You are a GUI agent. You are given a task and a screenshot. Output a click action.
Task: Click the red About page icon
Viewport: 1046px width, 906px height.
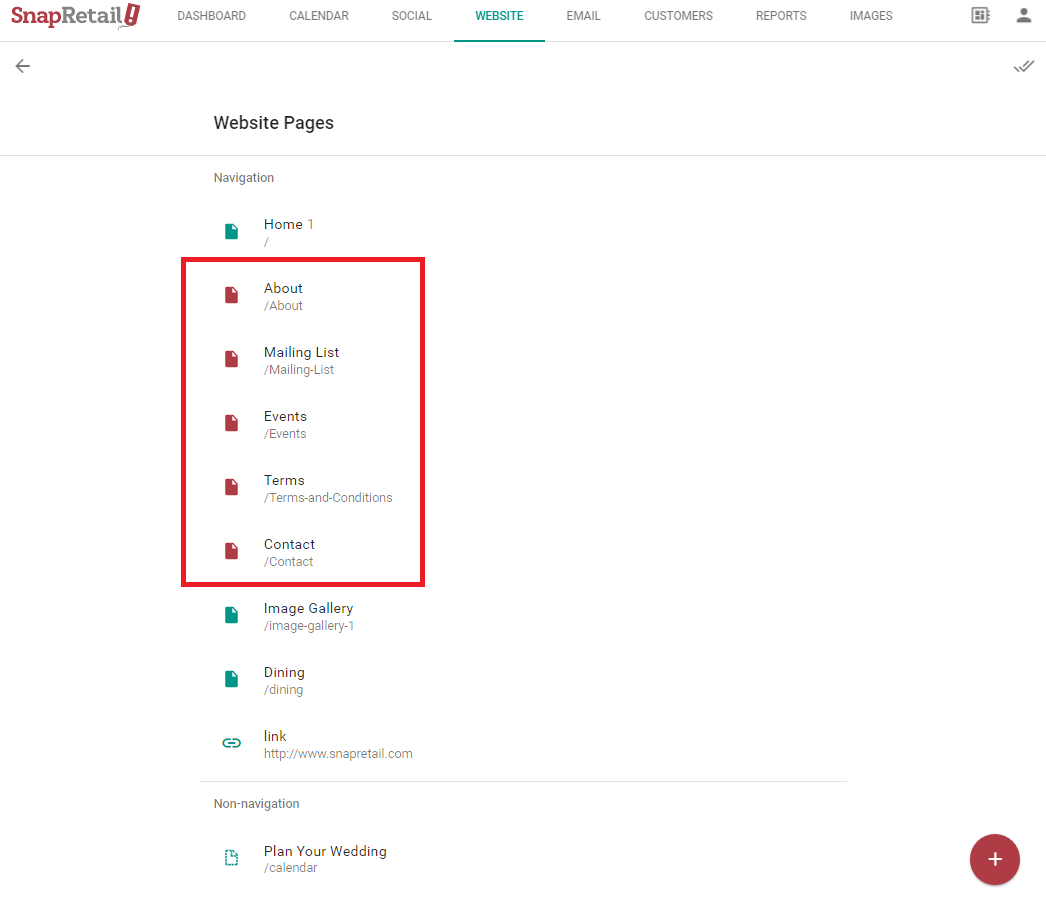[231, 296]
